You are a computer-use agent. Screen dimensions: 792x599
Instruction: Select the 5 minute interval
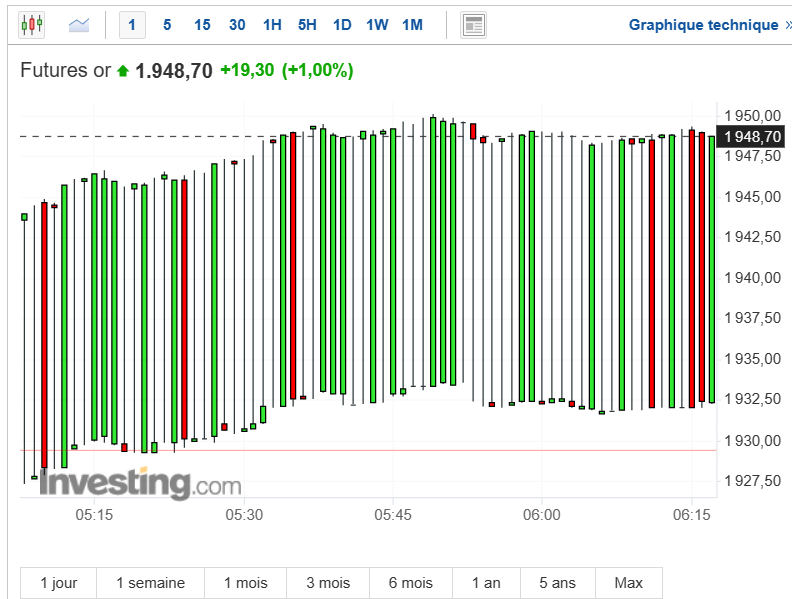(x=167, y=25)
